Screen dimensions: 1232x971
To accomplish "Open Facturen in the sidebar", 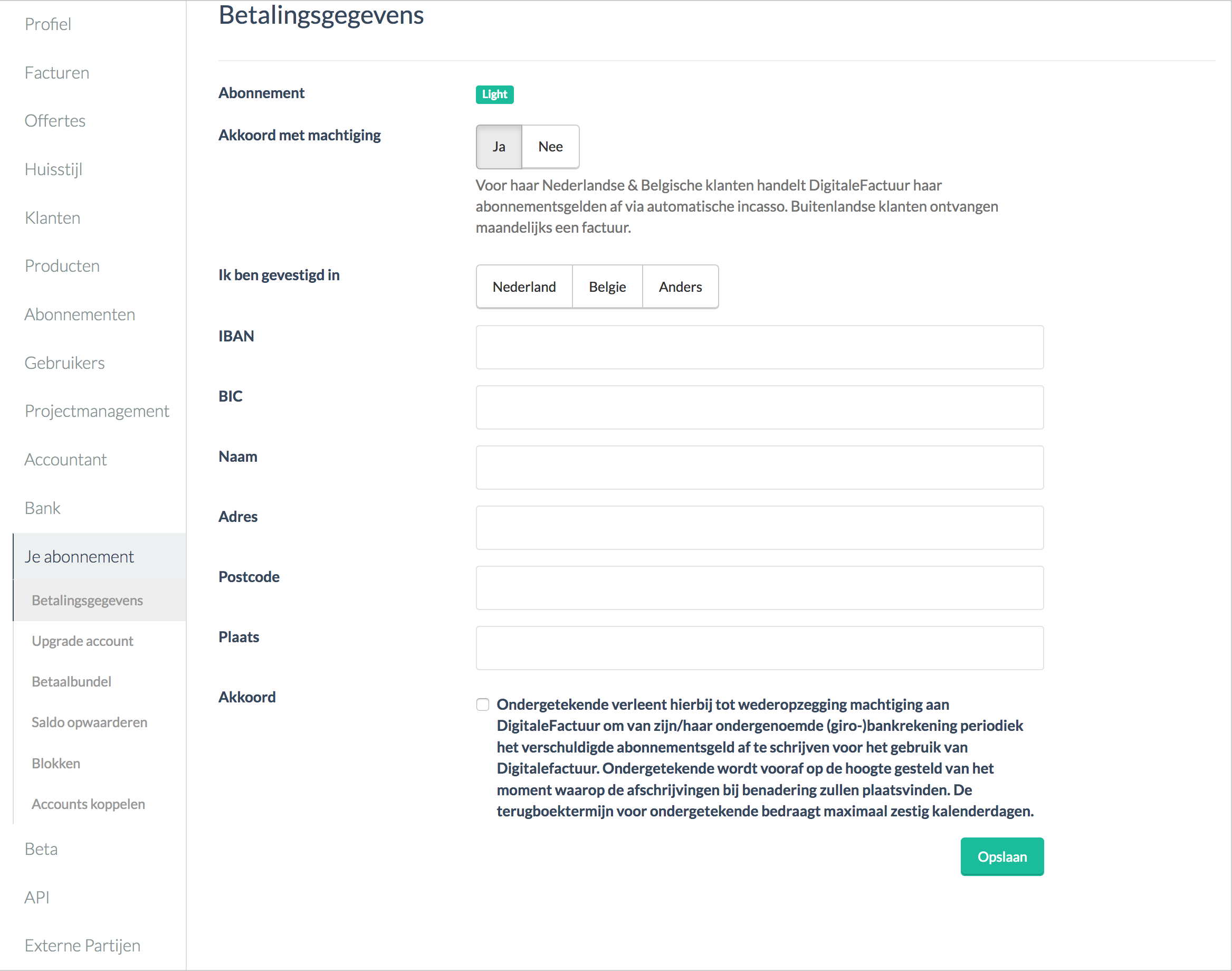I will 57,73.
